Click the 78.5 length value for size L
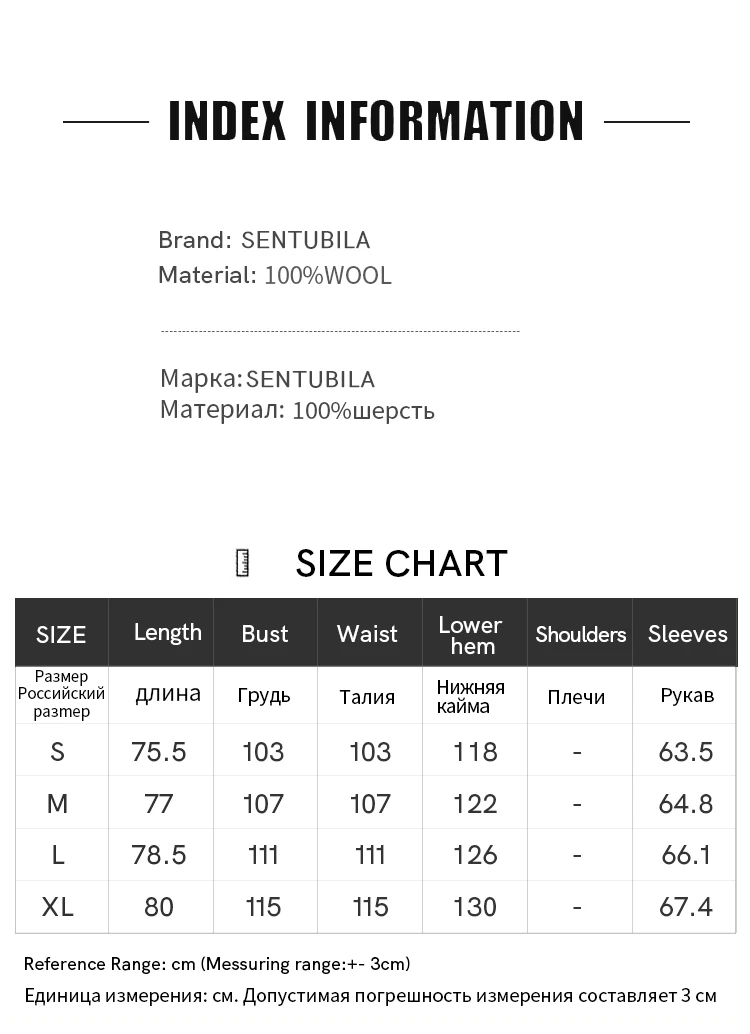 pyautogui.click(x=159, y=854)
